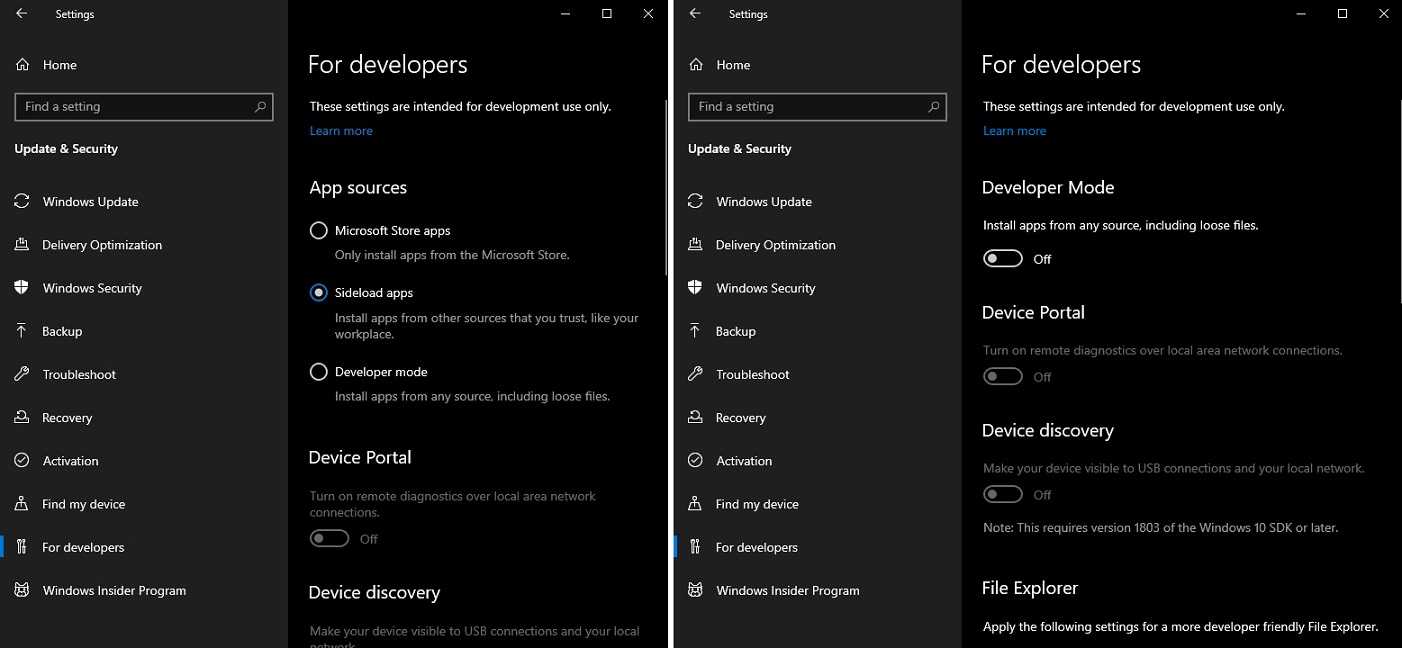The image size is (1402, 648).
Task: Click Learn more link in right window
Action: (1014, 131)
